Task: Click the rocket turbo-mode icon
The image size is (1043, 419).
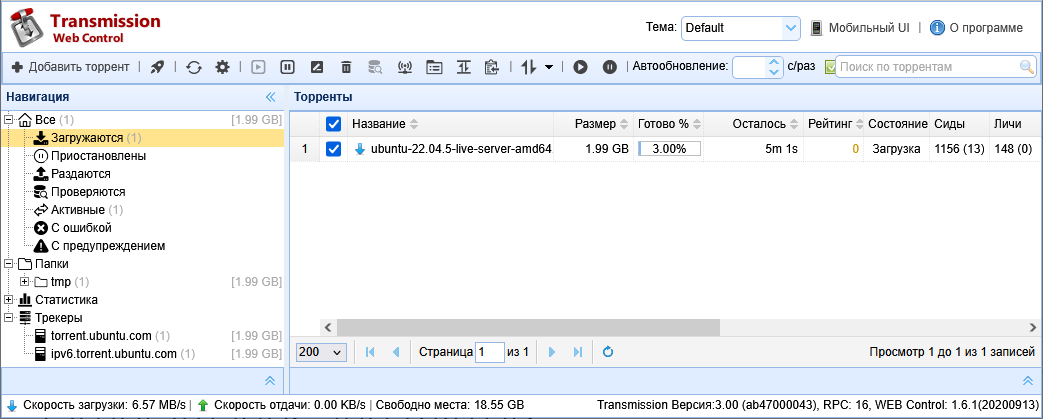Action: pos(157,67)
